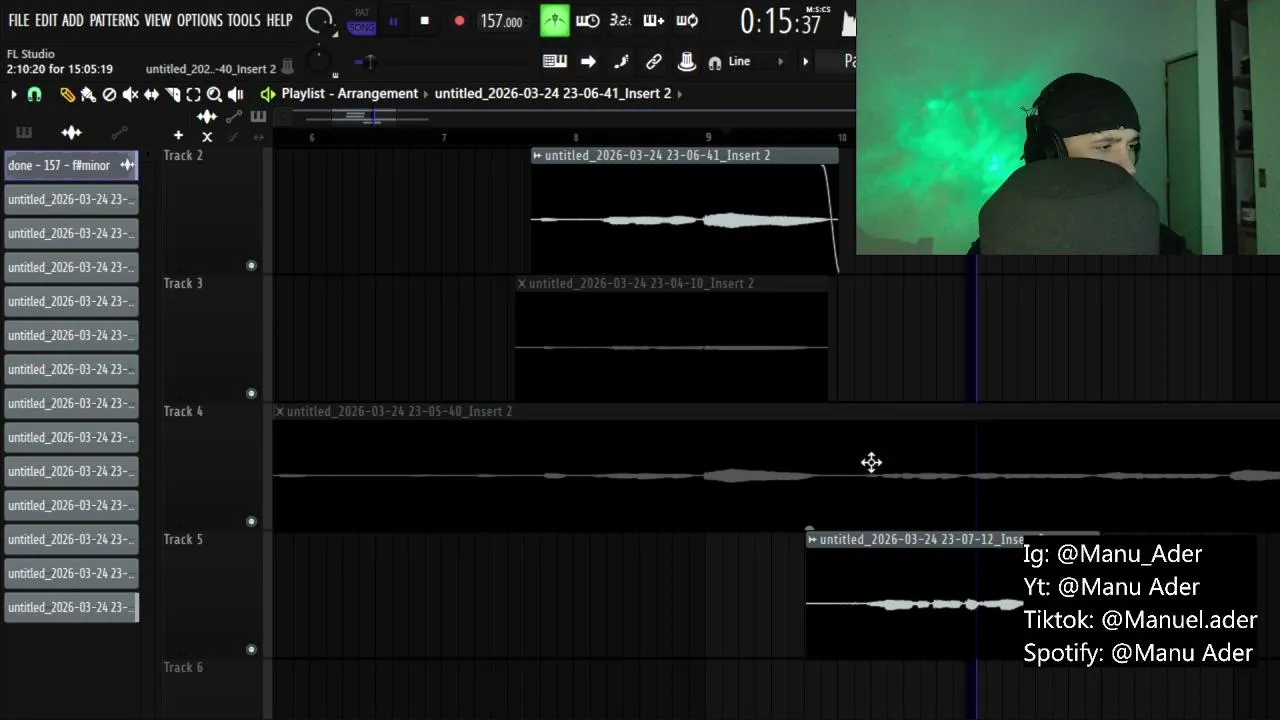Open the ADD menu
Image resolution: width=1280 pixels, height=720 pixels.
click(x=72, y=20)
